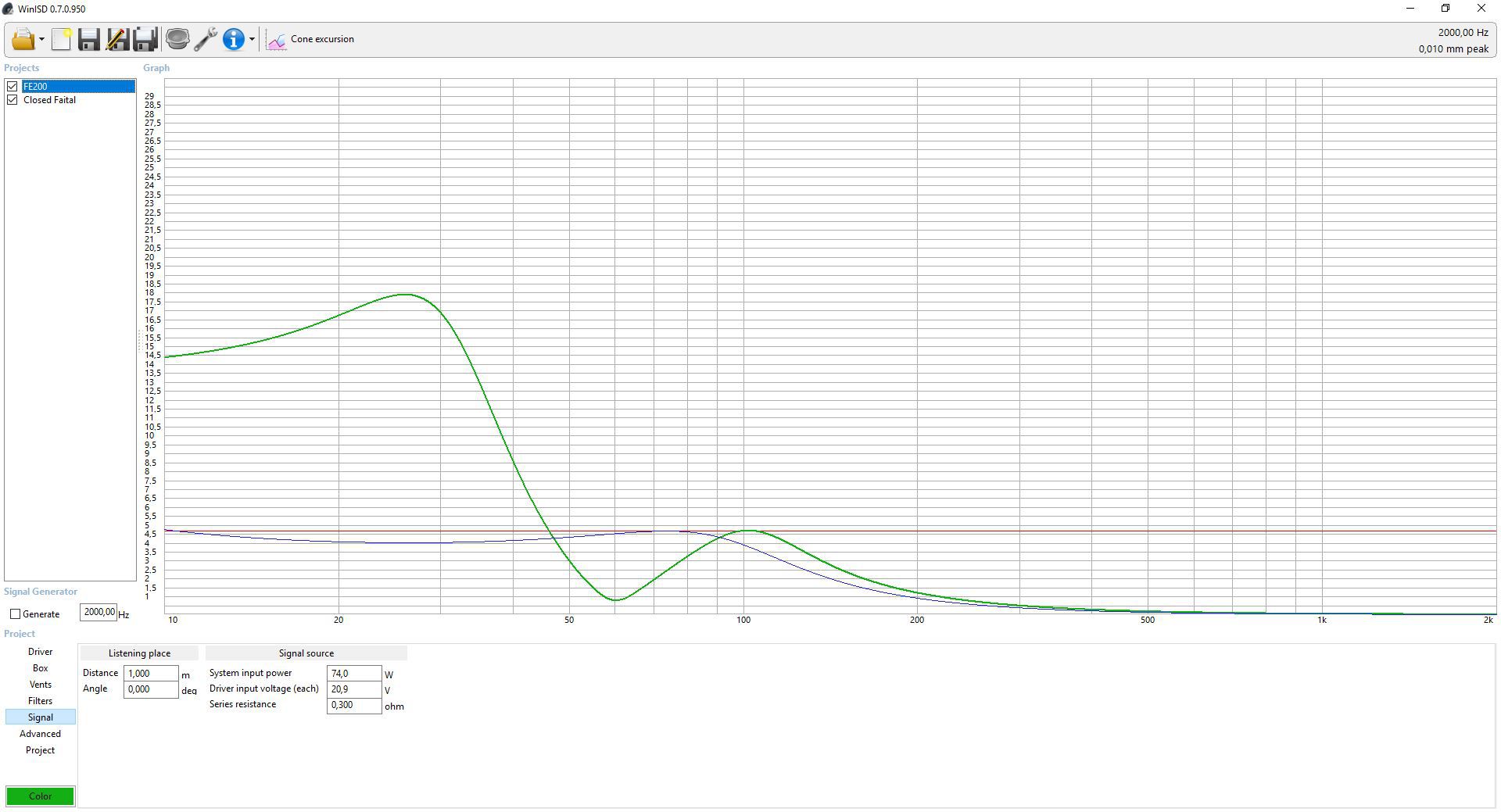Click the save-as icon with the pencil
The width and height of the screenshot is (1501, 812).
[x=117, y=39]
